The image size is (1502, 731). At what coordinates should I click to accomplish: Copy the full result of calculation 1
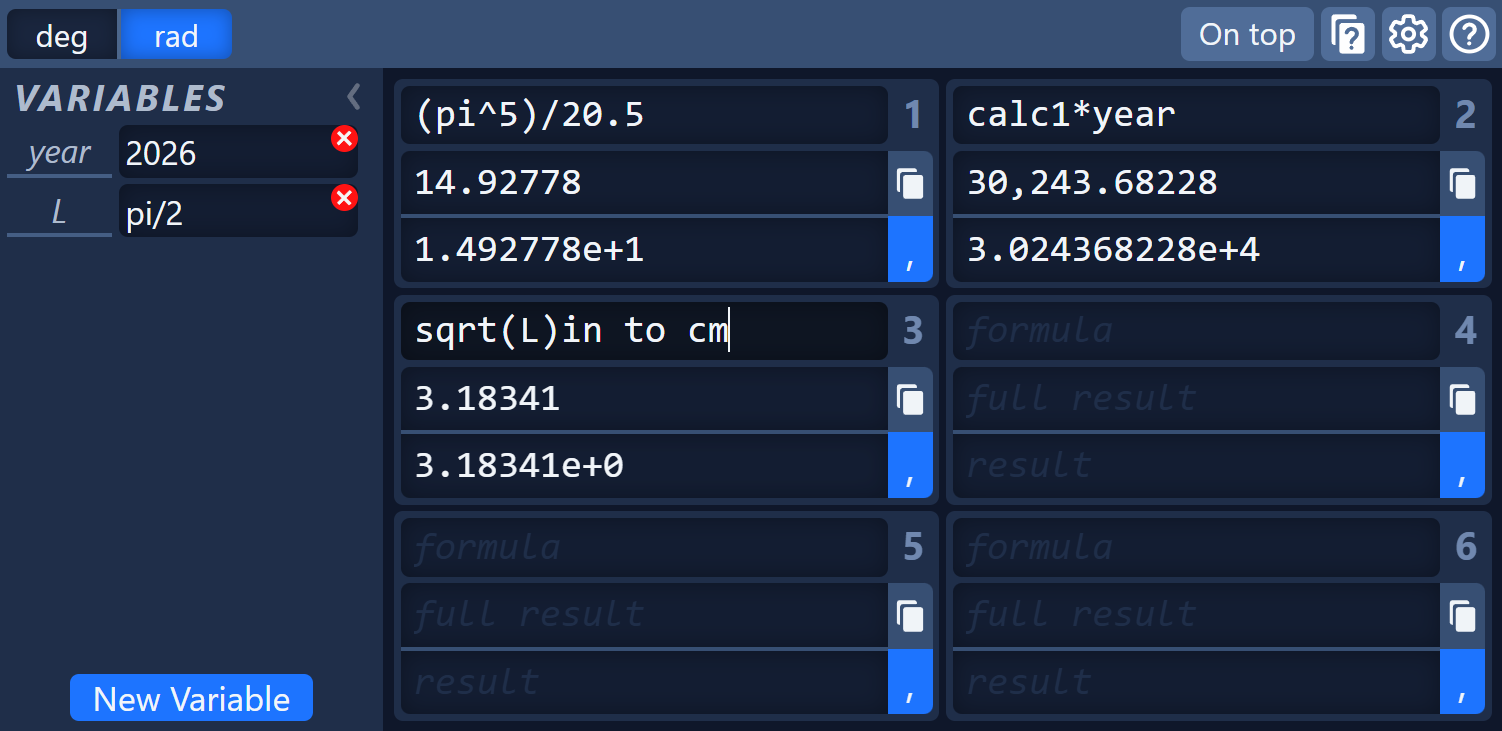coord(910,182)
